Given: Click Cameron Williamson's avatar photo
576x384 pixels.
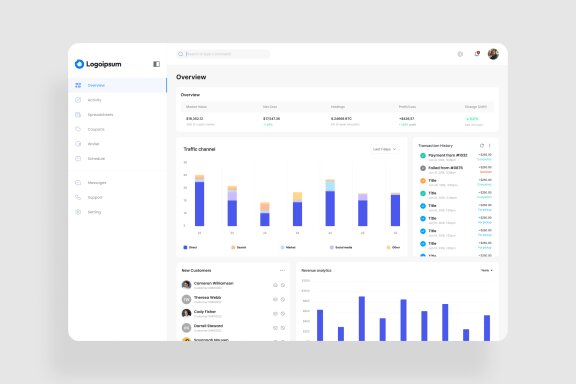Looking at the screenshot, I should (187, 285).
